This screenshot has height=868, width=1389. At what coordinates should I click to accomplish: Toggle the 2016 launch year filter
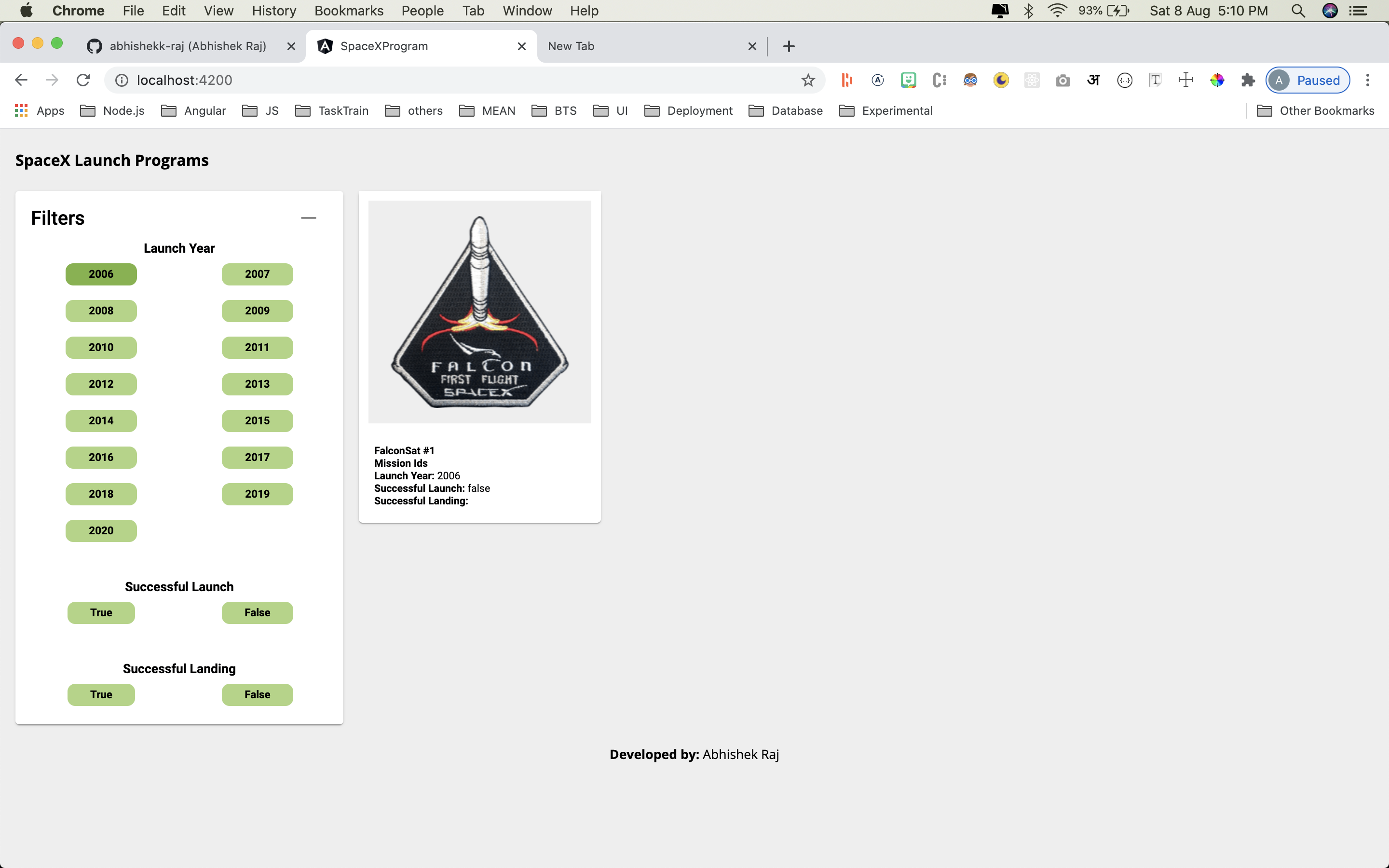(101, 458)
